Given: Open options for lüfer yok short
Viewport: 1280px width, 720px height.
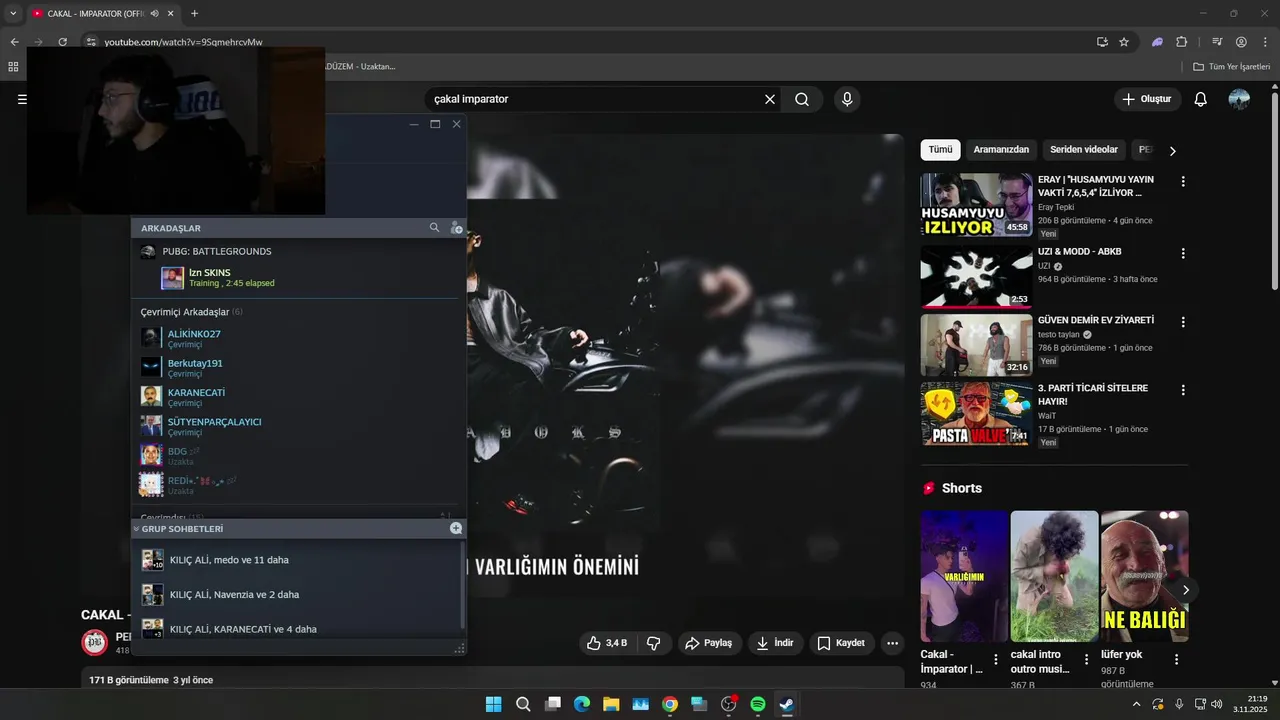Looking at the screenshot, I should (x=1176, y=659).
